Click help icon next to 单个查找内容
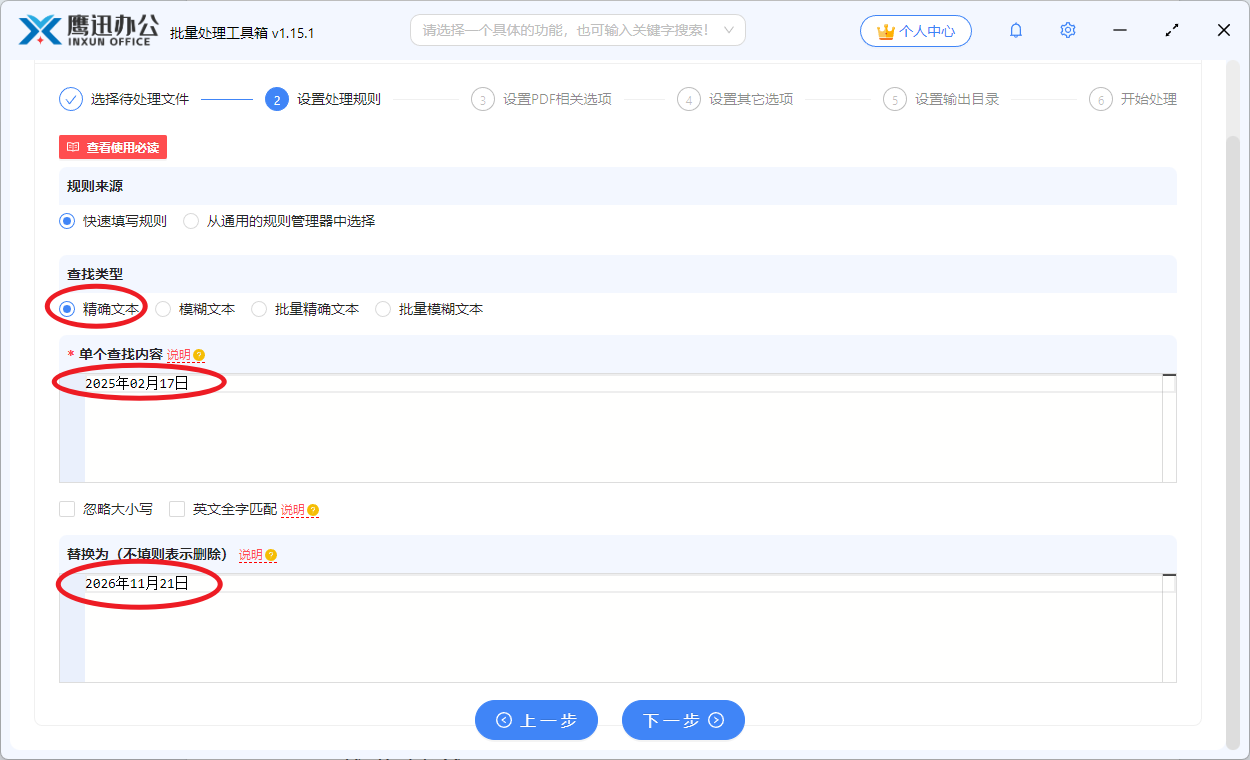Viewport: 1250px width, 760px height. click(x=199, y=355)
